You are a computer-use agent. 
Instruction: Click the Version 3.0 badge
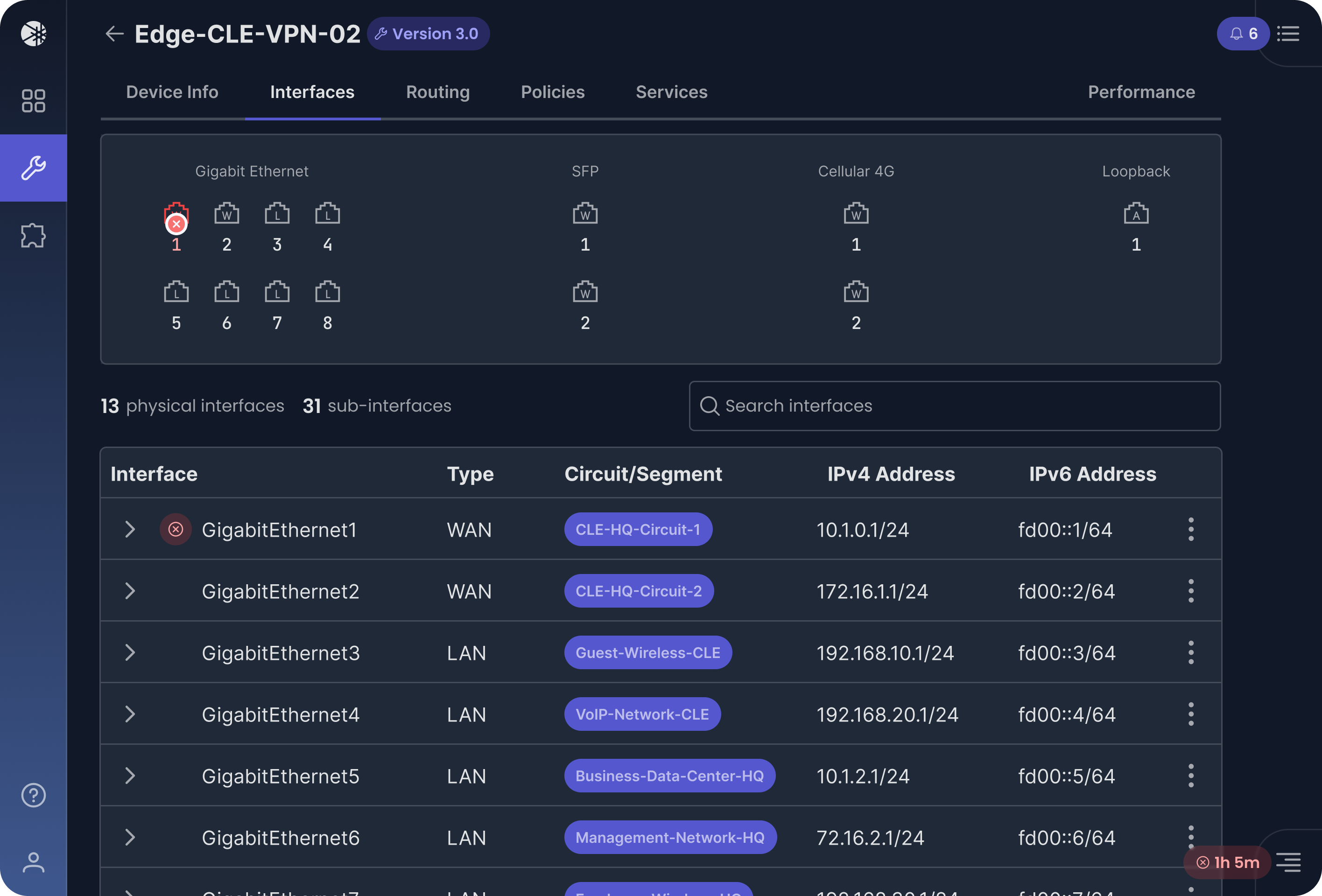[428, 34]
